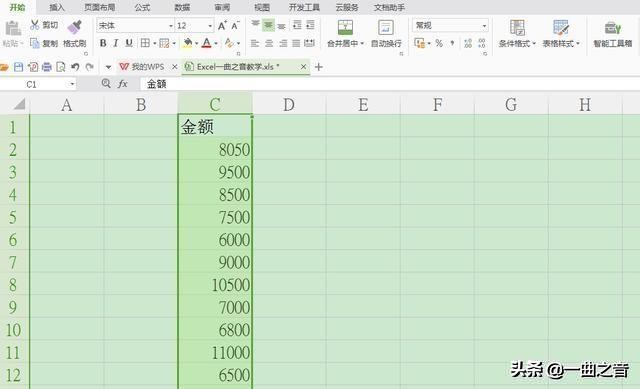Click the Wrap Text (自动换行) icon
The width and height of the screenshot is (640, 389).
pyautogui.click(x=386, y=27)
